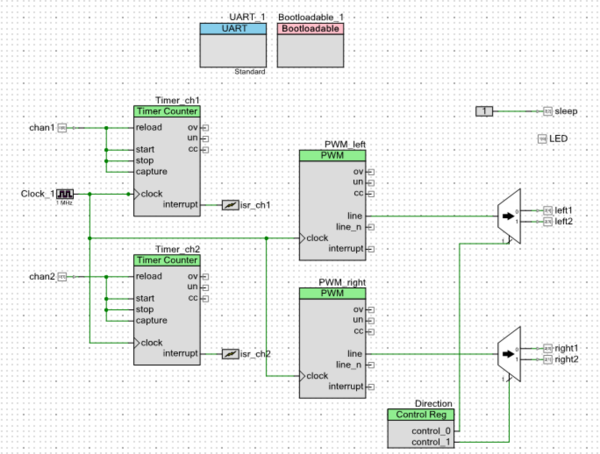Select the Bootloadable component header
Viewport: 600px width, 454px height.
(x=310, y=29)
